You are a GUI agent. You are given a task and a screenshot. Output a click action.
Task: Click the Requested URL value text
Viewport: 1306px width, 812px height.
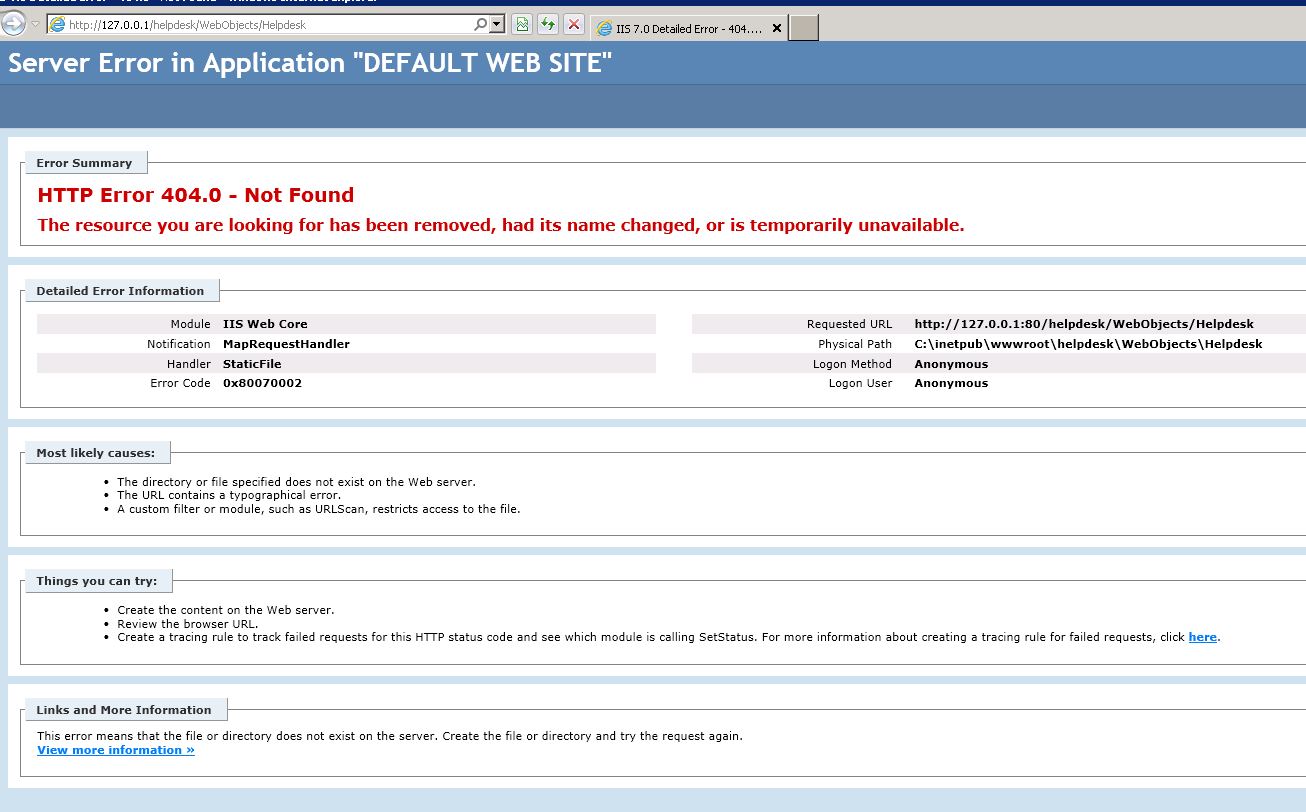1084,324
